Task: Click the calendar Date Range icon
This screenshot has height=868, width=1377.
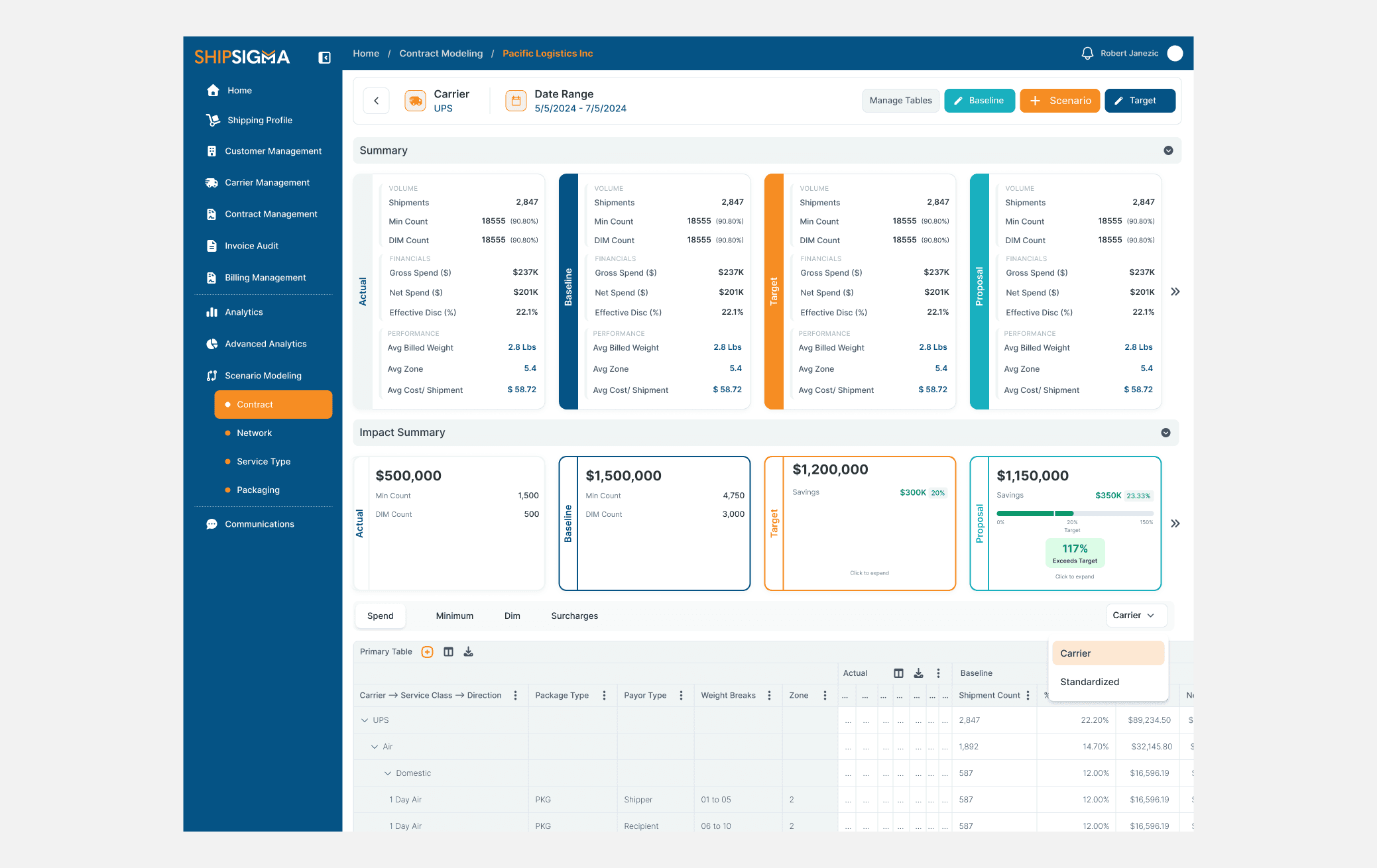Action: point(515,101)
